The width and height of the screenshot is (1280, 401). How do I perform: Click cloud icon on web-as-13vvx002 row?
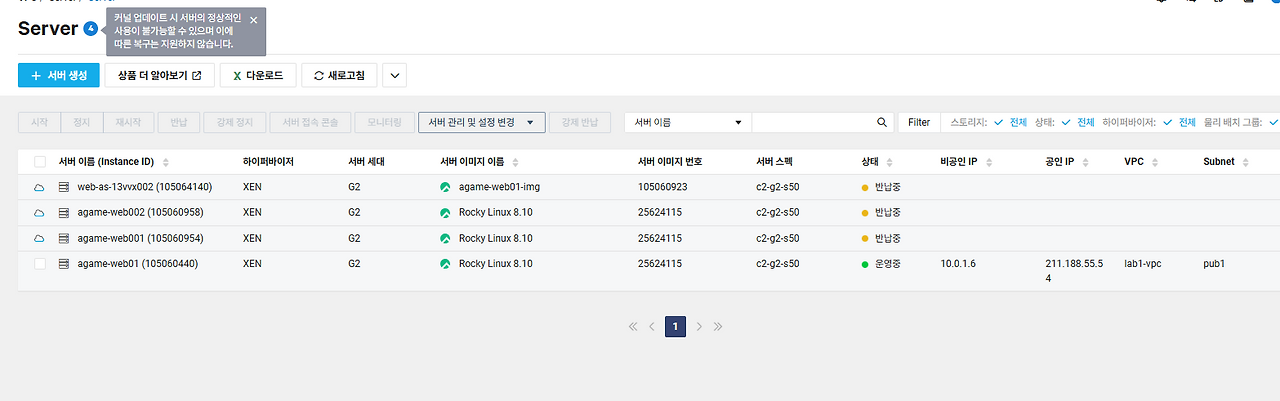point(40,187)
